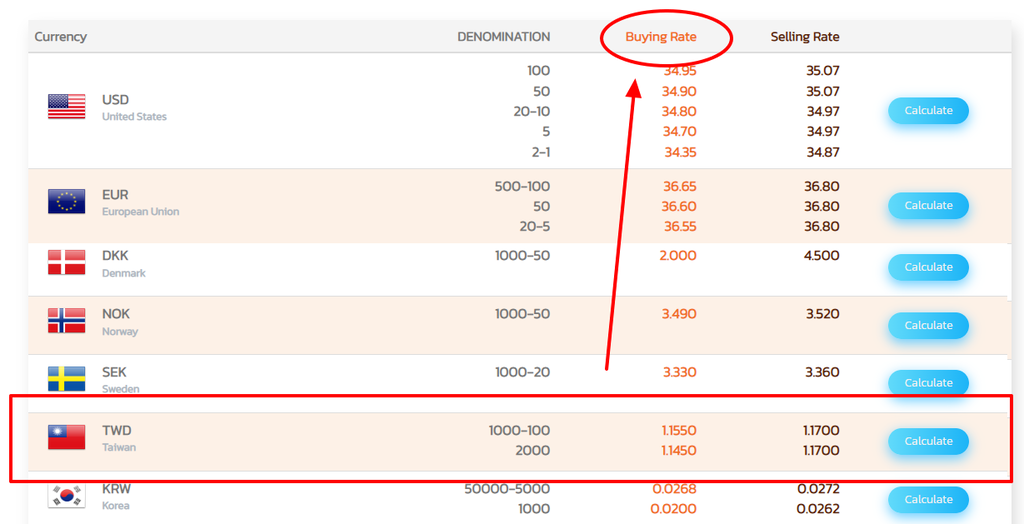Select the TWD currency code
This screenshot has width=1024, height=524.
(117, 431)
